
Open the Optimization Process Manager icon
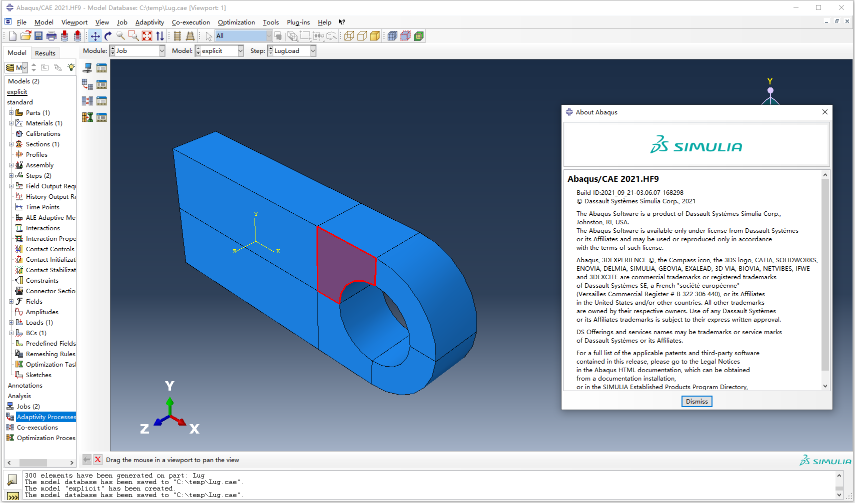(x=101, y=117)
